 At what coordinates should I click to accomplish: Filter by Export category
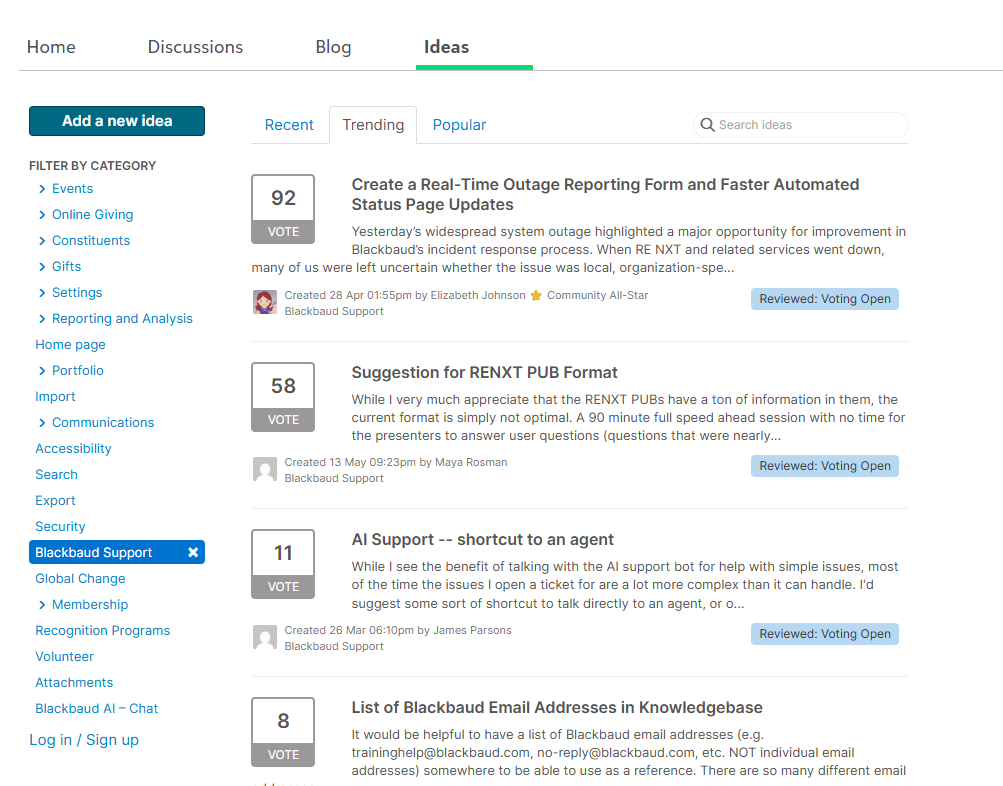[55, 501]
